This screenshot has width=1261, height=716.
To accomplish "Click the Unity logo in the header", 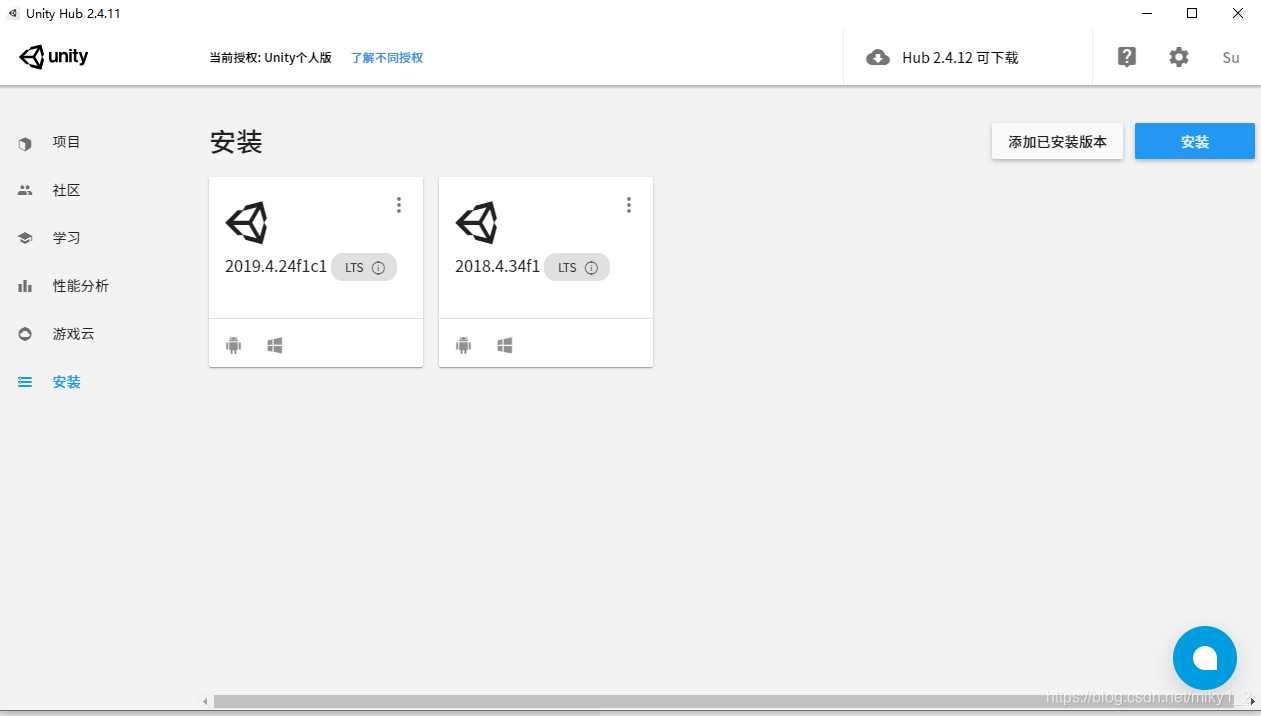I will (x=54, y=57).
